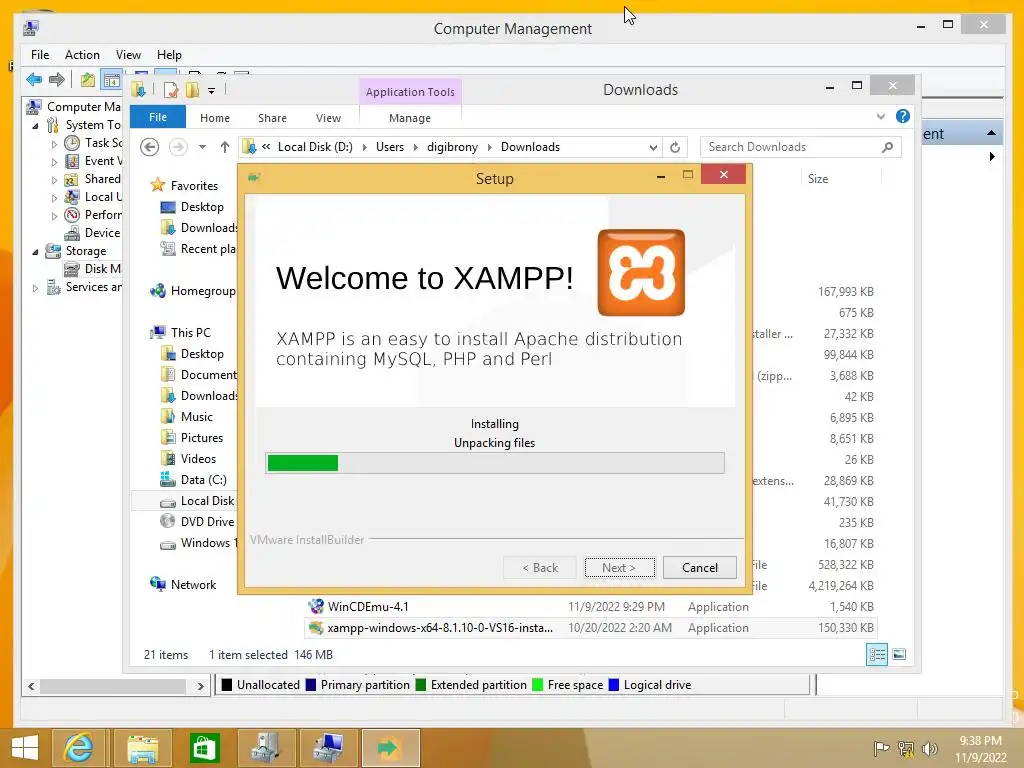
Task: Select the WinCDEmu-4.1 file row
Action: (590, 607)
